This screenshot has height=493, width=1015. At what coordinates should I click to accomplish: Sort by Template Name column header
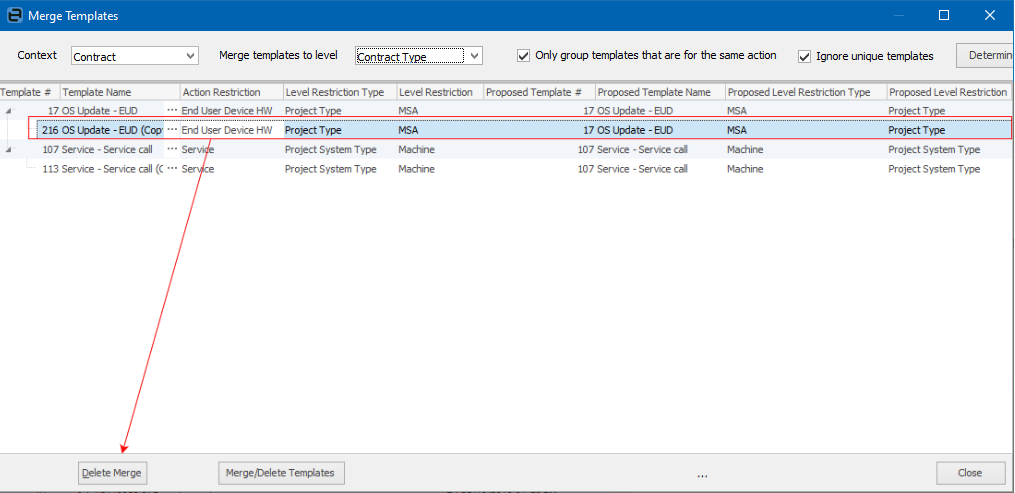click(120, 92)
